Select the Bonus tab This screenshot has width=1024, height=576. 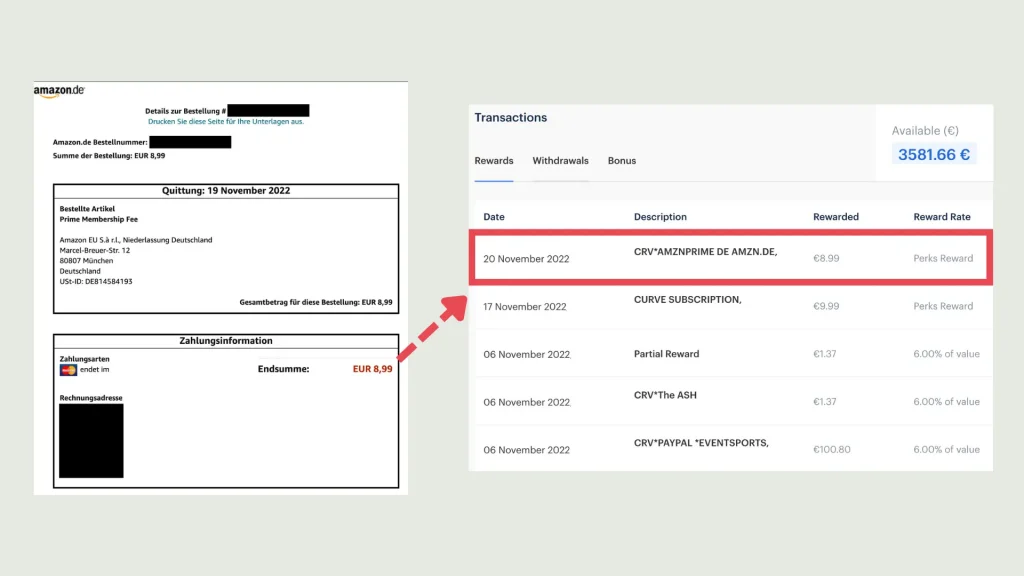(x=622, y=161)
